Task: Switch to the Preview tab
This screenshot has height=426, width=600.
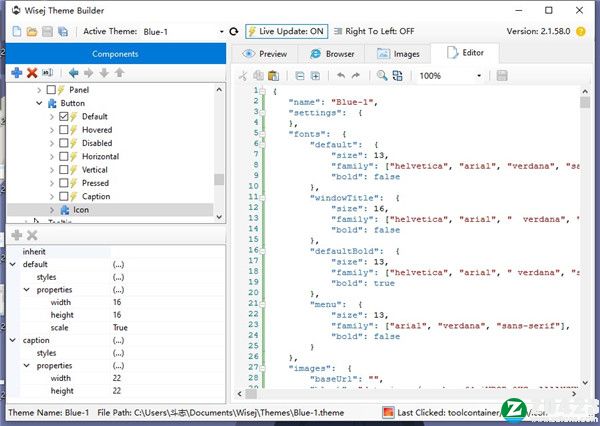Action: [265, 54]
